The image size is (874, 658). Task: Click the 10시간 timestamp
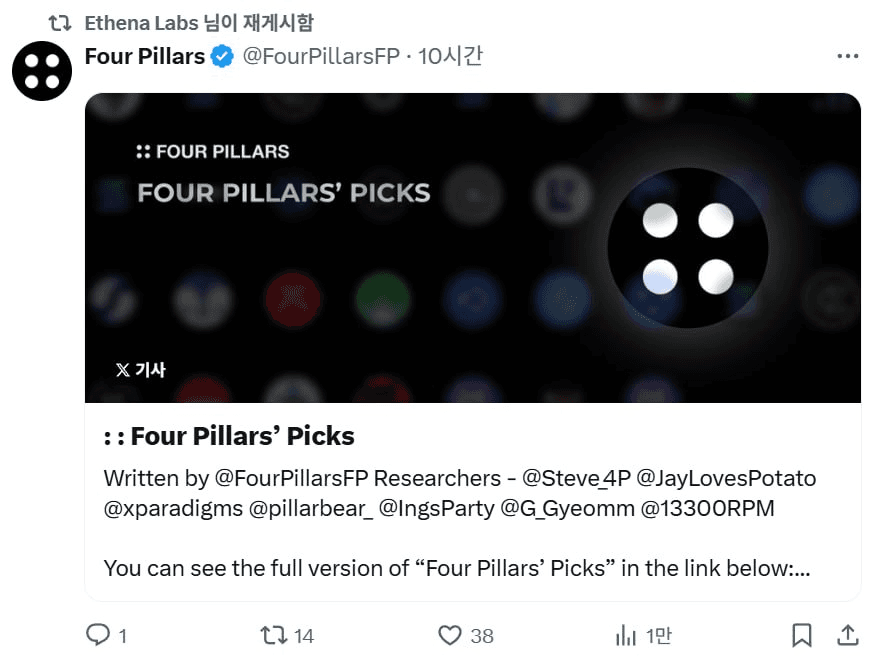[450, 56]
